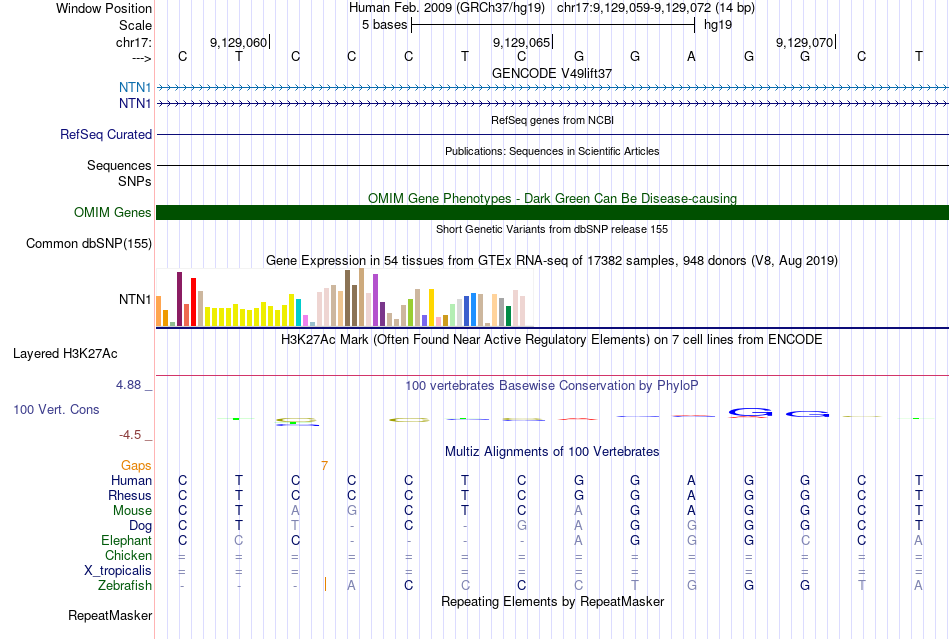Click the 9,129,070 coordinate marker
The width and height of the screenshot is (950, 639).
[804, 42]
